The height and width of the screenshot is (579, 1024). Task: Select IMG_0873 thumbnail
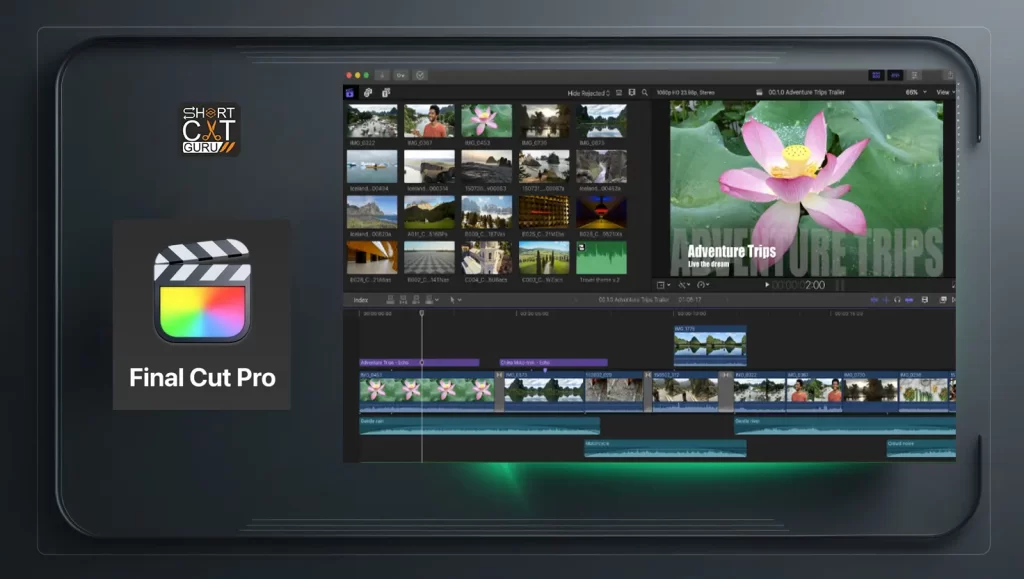(601, 121)
